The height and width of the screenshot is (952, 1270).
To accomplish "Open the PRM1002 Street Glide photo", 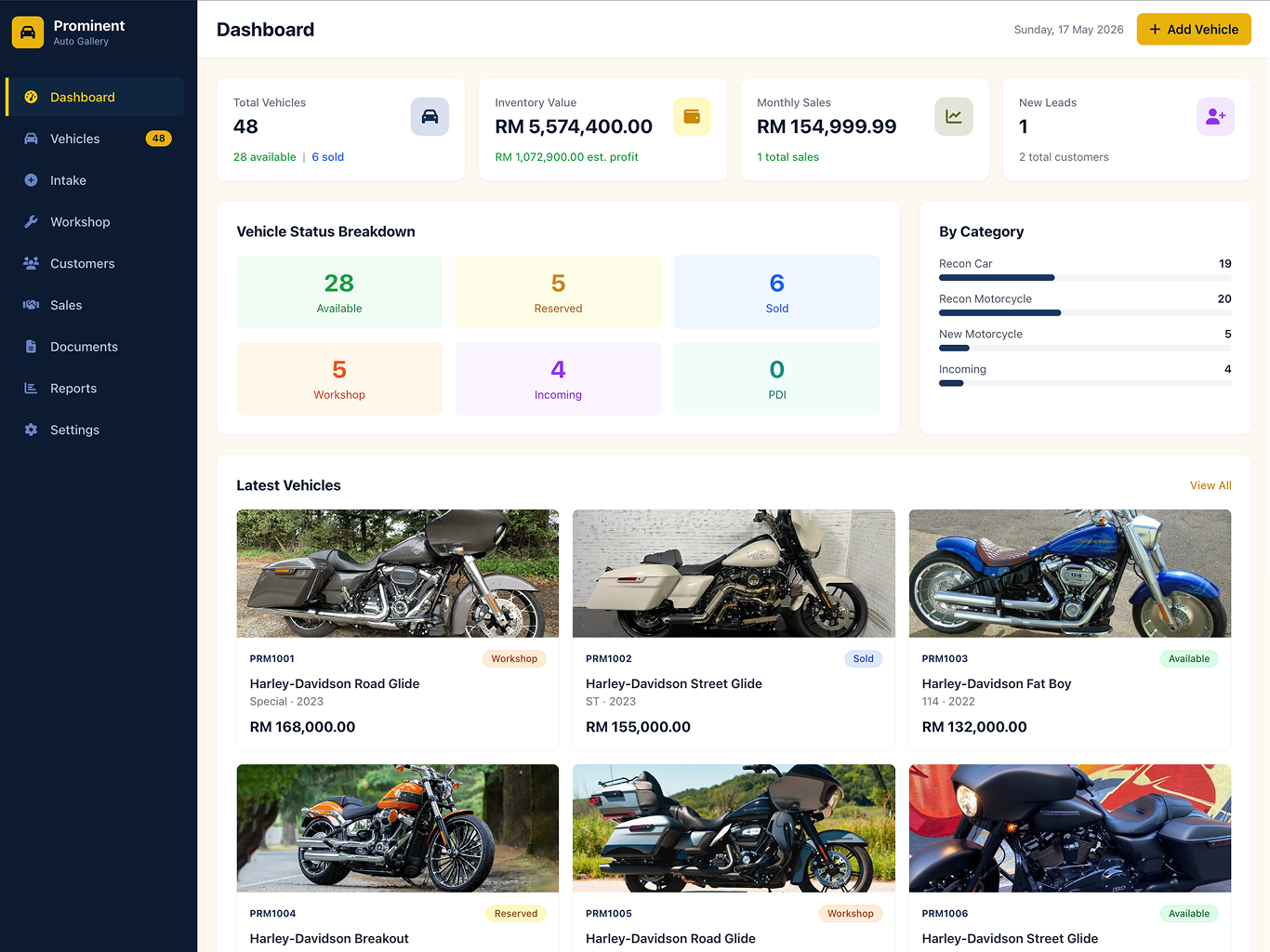I will coord(734,574).
